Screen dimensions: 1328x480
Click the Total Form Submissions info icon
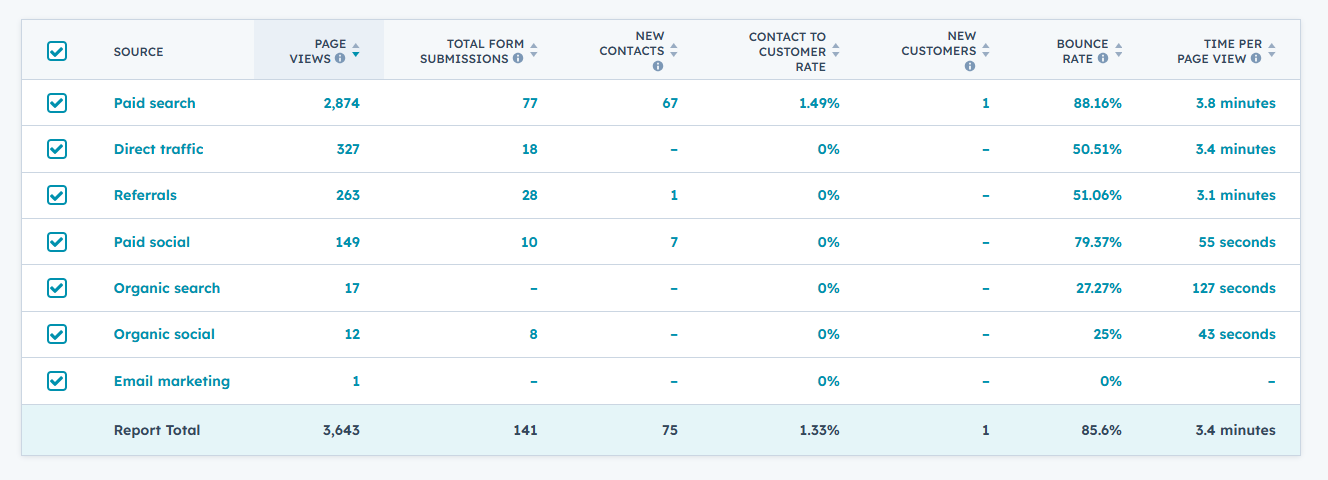[518, 59]
